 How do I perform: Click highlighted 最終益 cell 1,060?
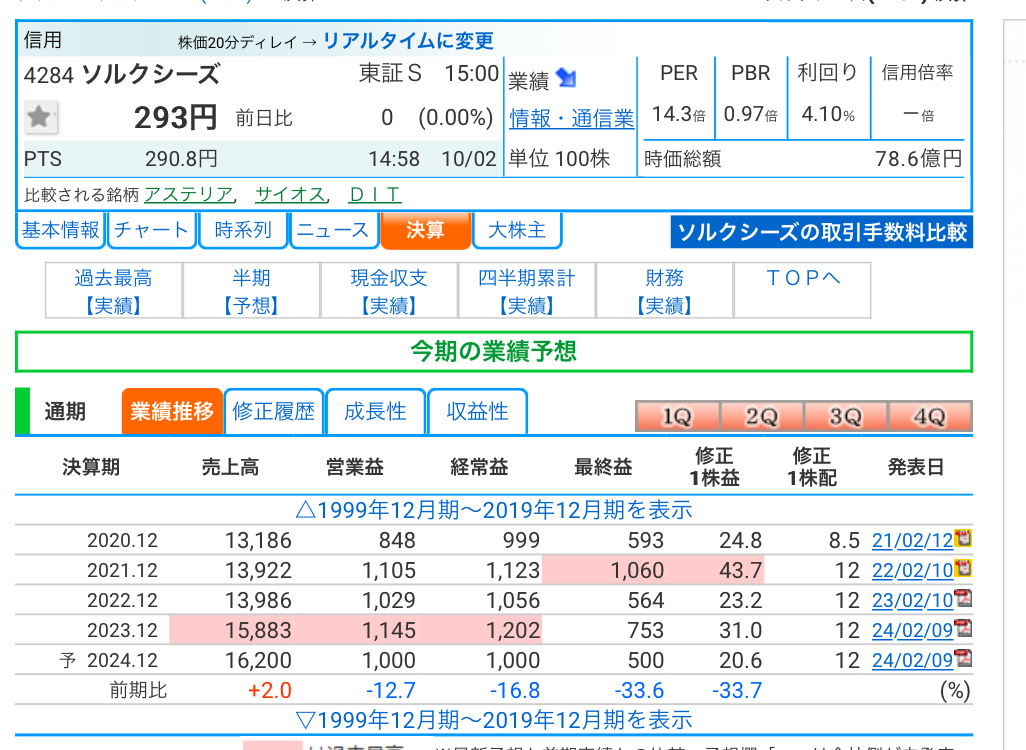pos(604,570)
